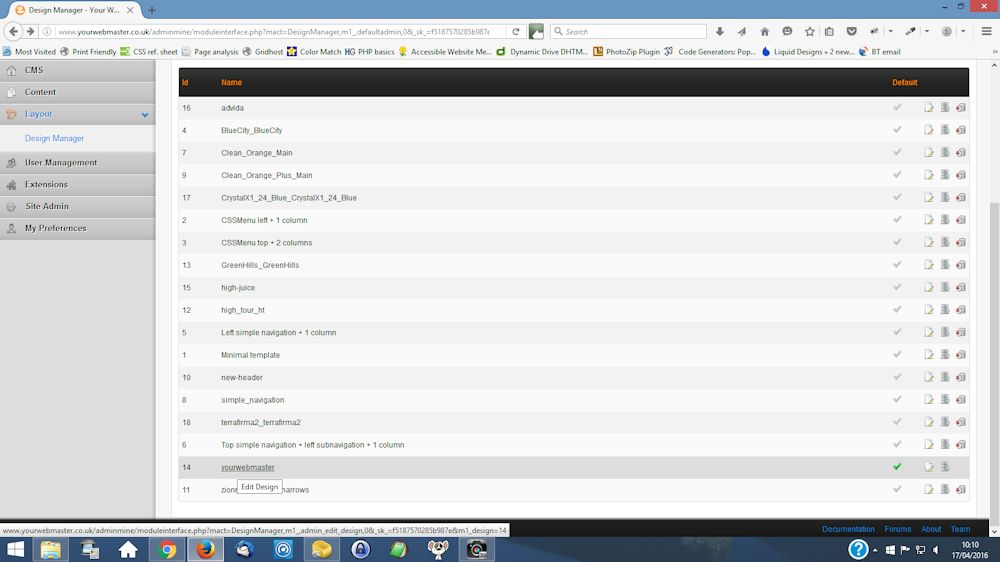Image resolution: width=1000 pixels, height=562 pixels.
Task: Click the export icon for simple_navigation
Action: 945,400
